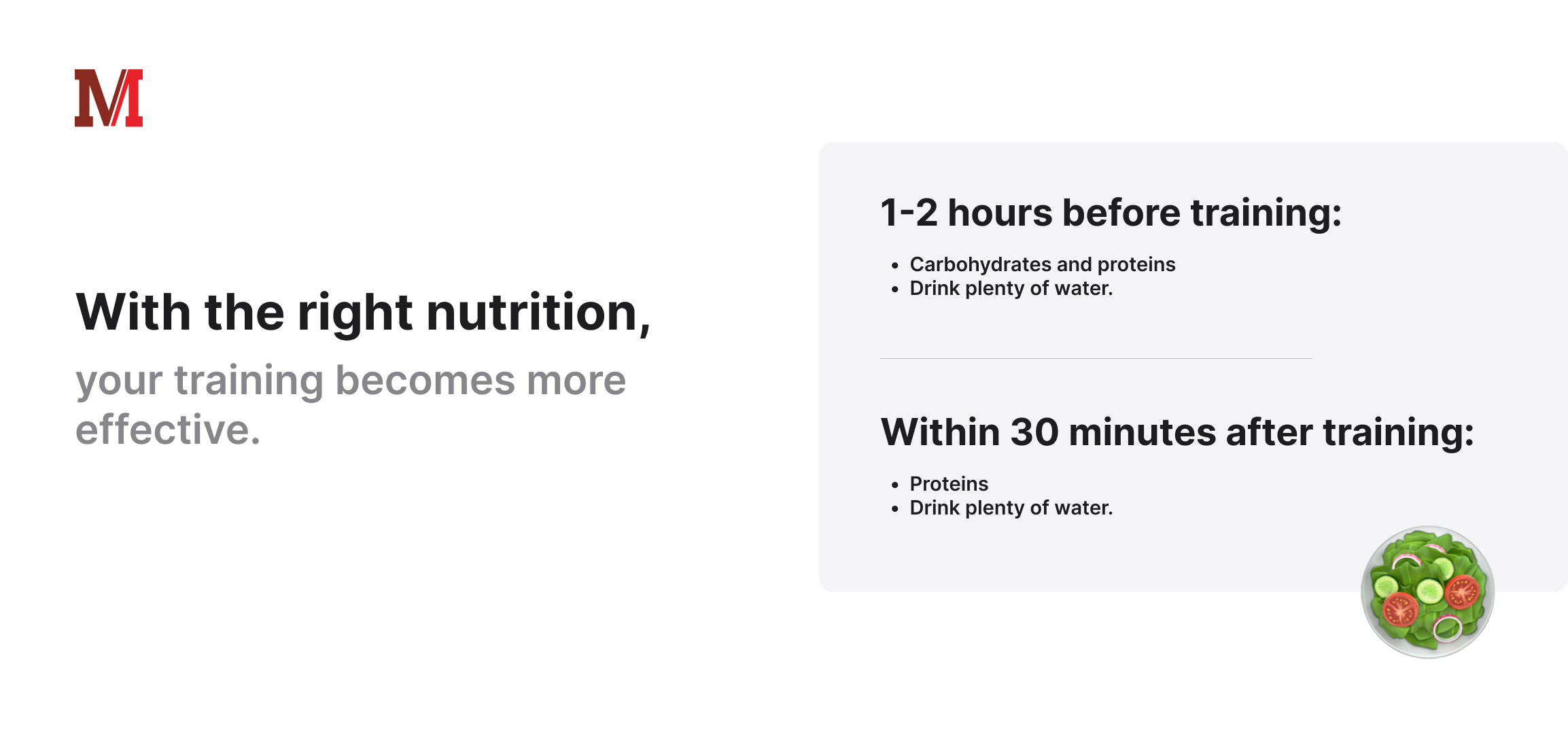This screenshot has height=734, width=1568.
Task: Click the left tomato slice in the salad
Action: (x=1400, y=609)
